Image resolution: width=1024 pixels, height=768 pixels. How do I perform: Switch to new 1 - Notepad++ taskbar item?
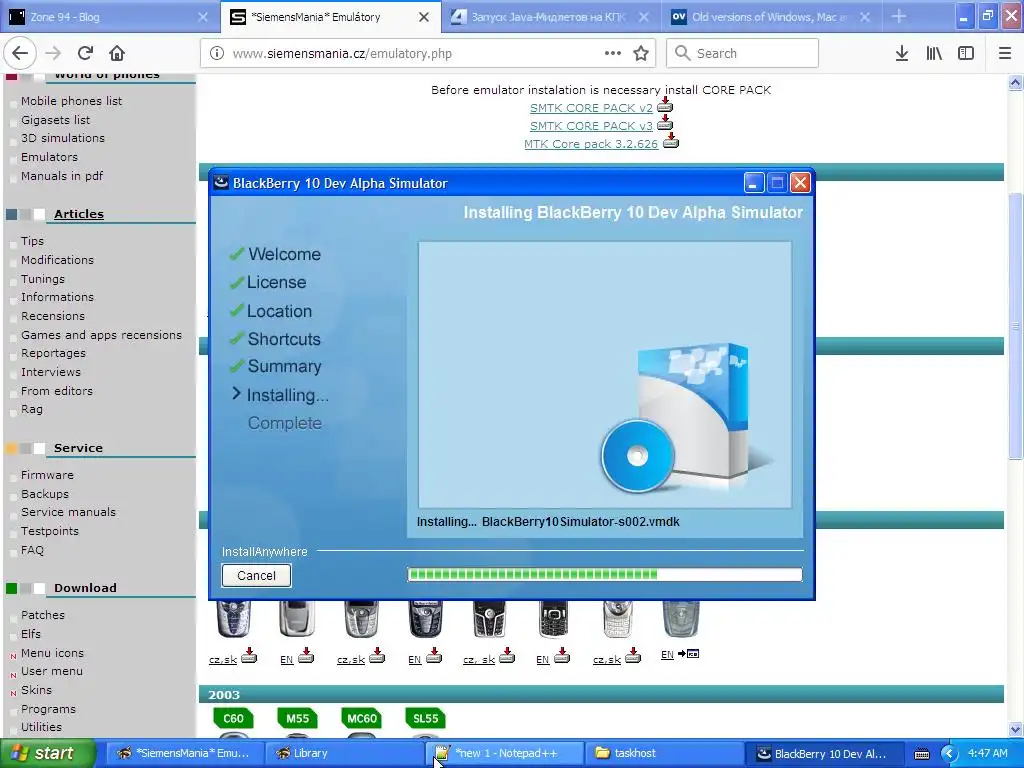(505, 754)
